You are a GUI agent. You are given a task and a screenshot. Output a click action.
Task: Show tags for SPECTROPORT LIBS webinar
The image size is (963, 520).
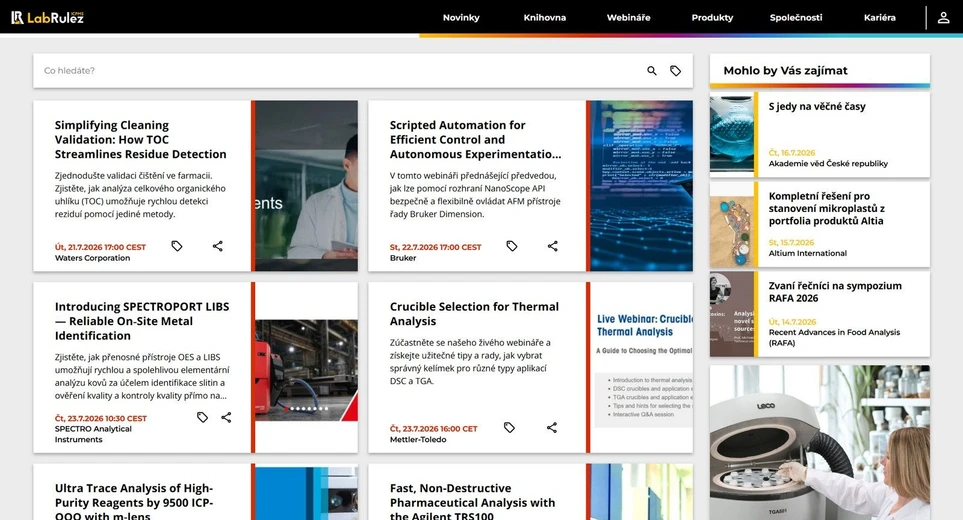[x=202, y=417]
